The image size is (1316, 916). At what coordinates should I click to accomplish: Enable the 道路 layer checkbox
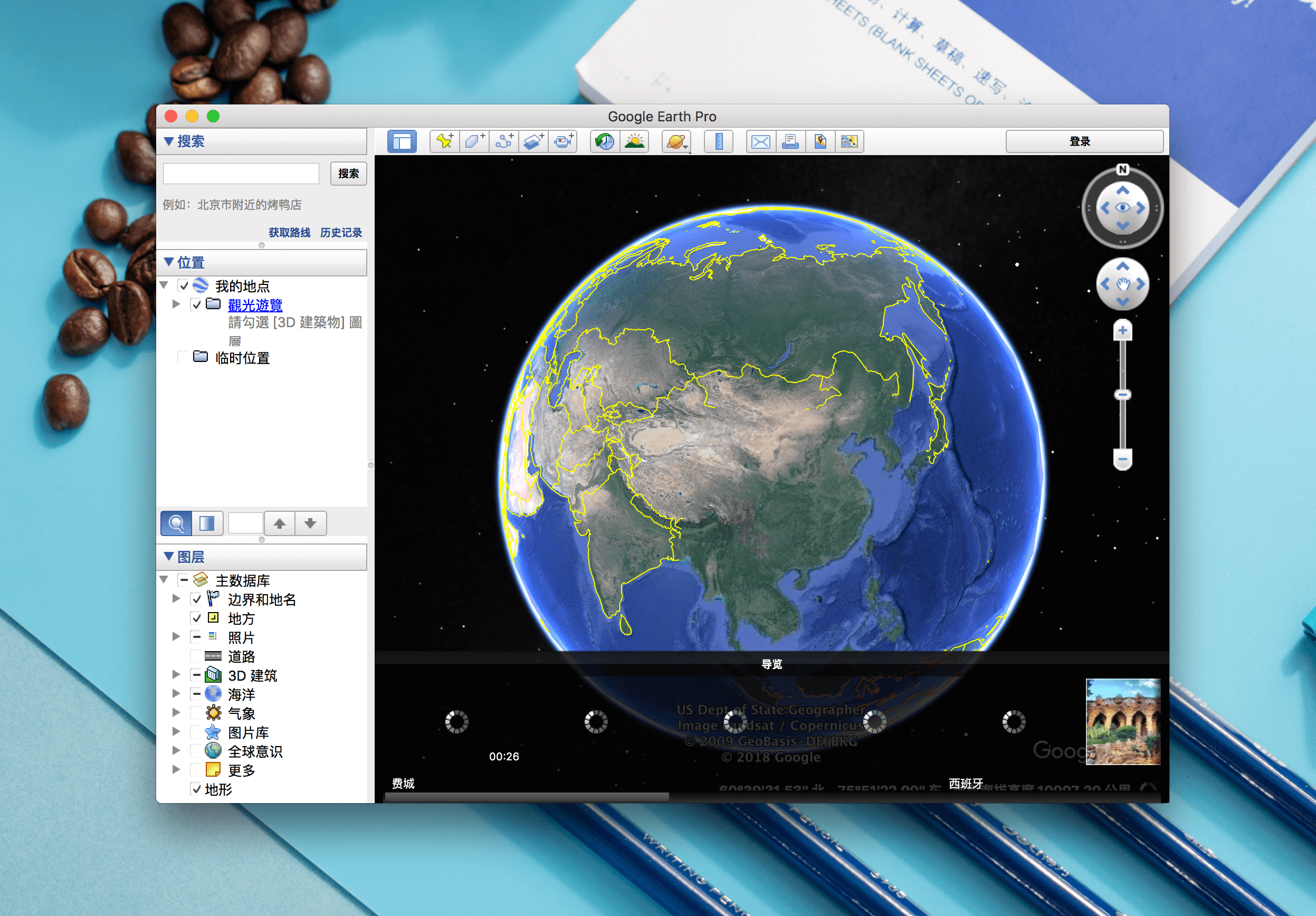[x=197, y=656]
